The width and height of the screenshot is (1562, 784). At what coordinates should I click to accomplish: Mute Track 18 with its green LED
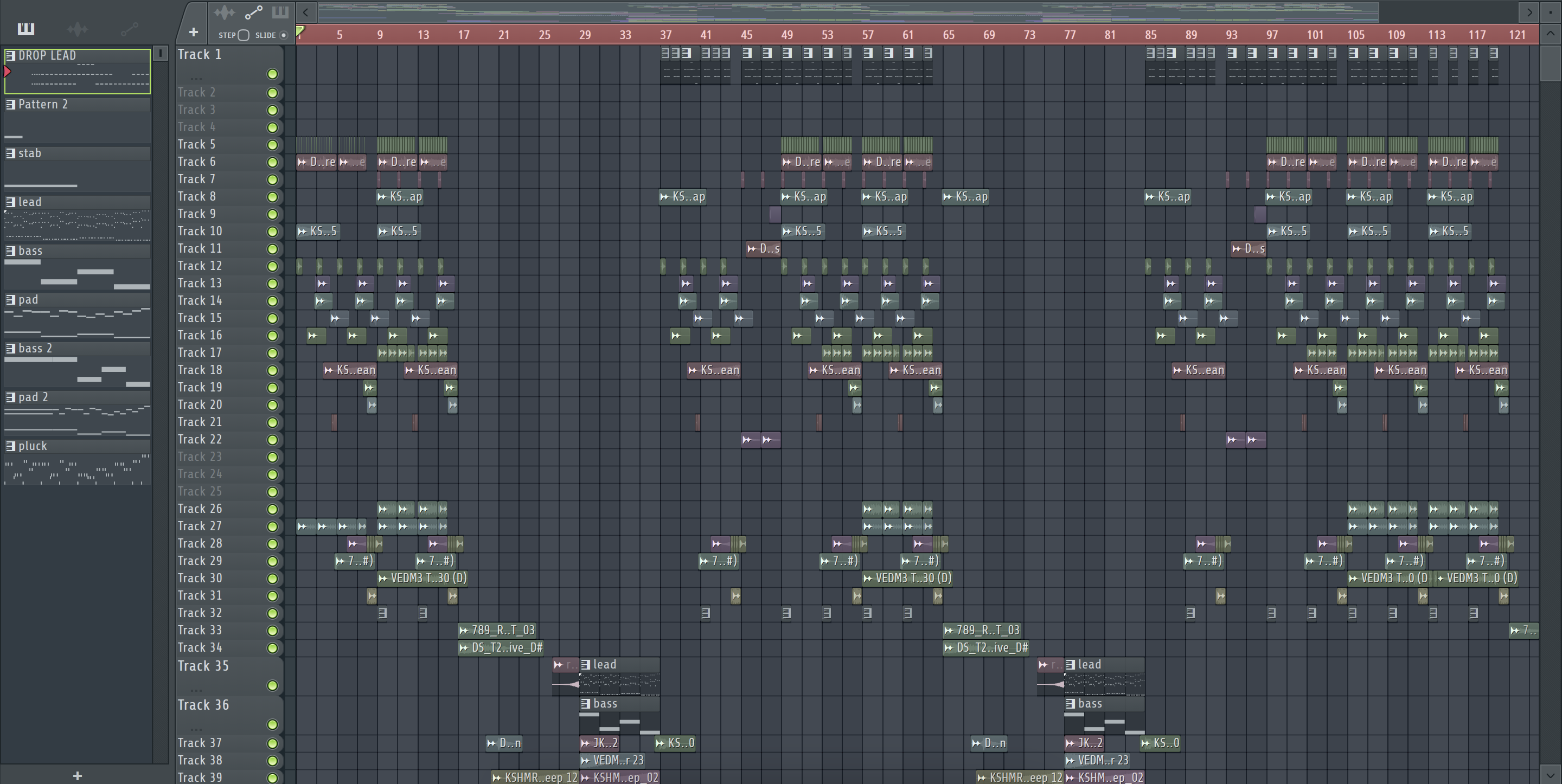click(273, 370)
